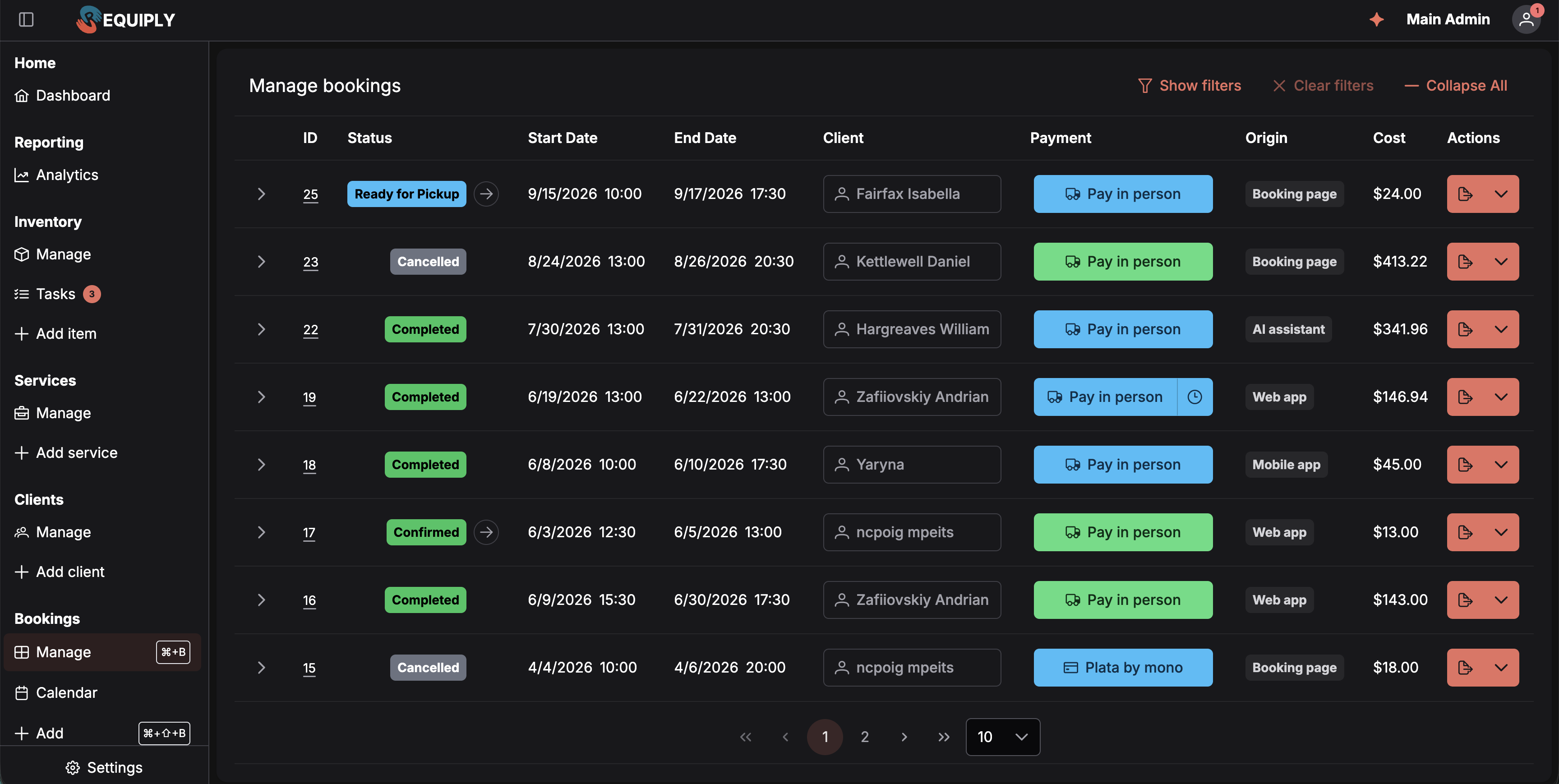
Task: Expand booking 25 row details
Action: 262,194
